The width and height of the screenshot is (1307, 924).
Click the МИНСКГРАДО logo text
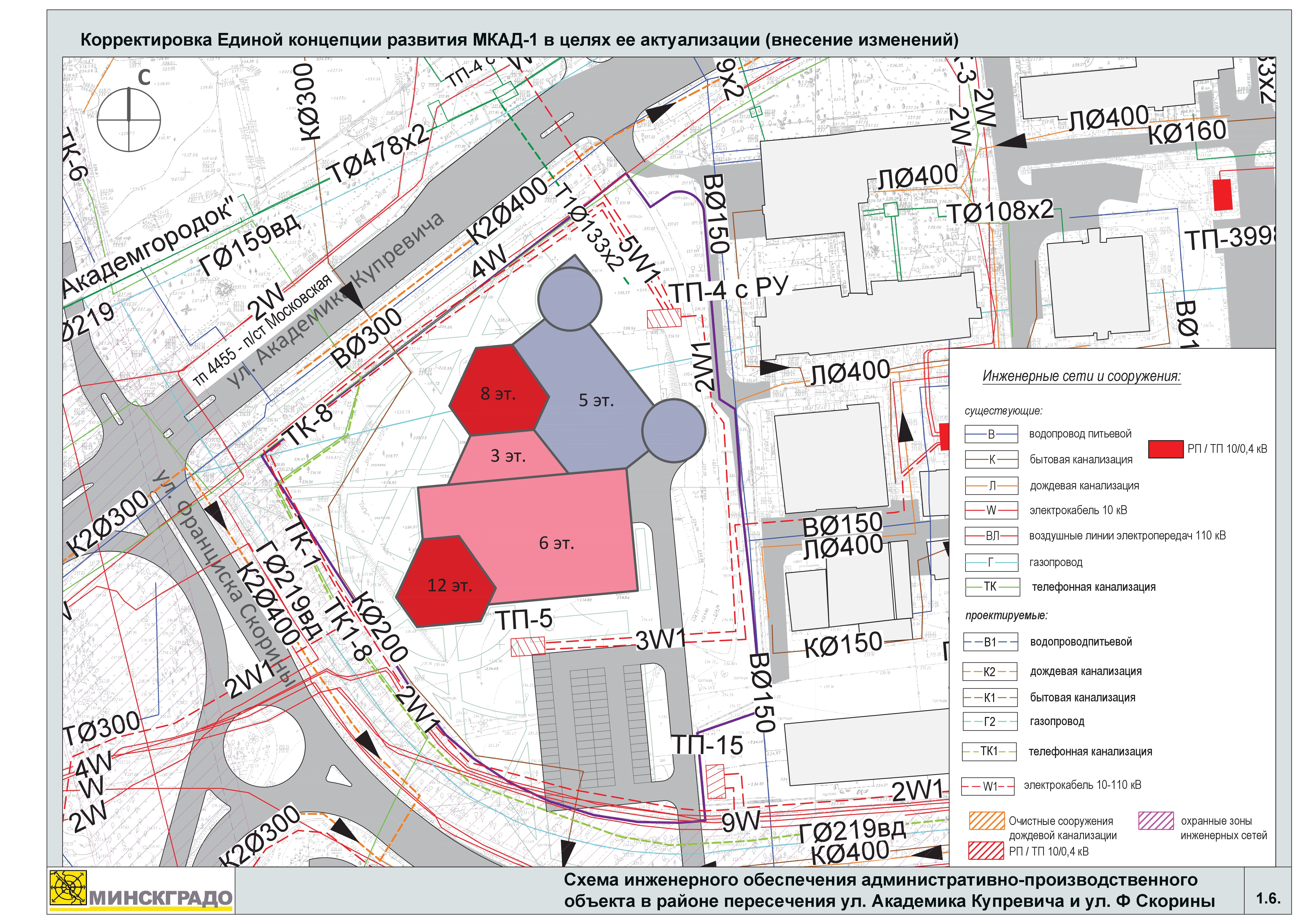(x=161, y=899)
